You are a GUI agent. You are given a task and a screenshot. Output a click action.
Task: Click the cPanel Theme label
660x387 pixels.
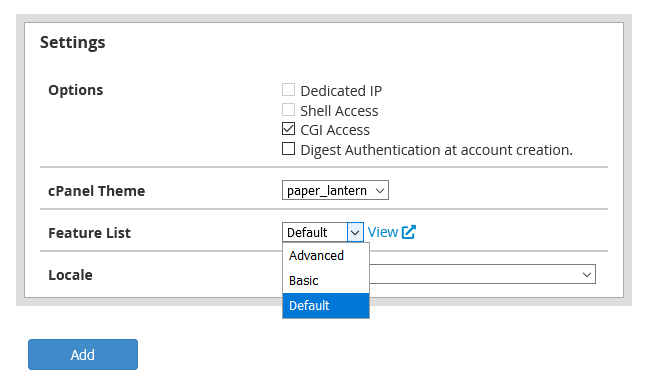point(97,191)
